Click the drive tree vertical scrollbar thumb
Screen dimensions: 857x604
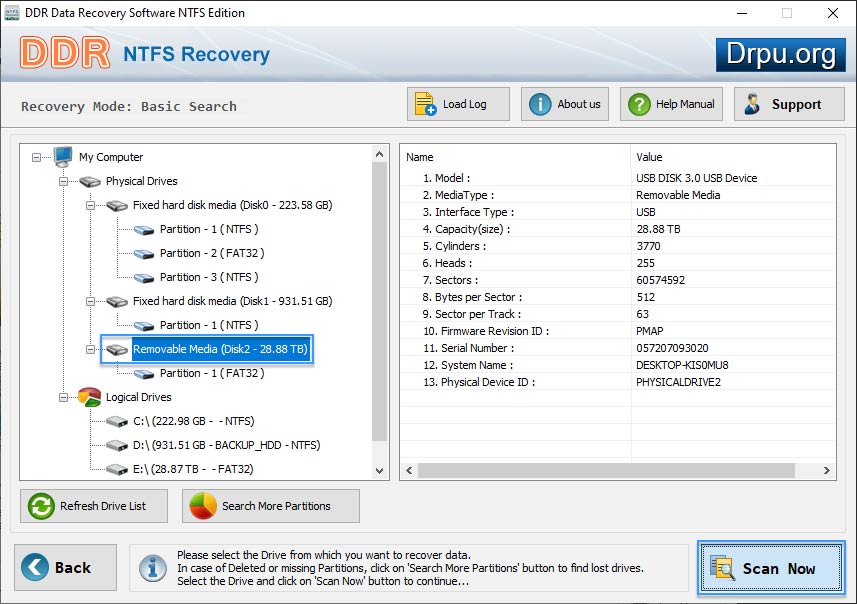[x=380, y=302]
